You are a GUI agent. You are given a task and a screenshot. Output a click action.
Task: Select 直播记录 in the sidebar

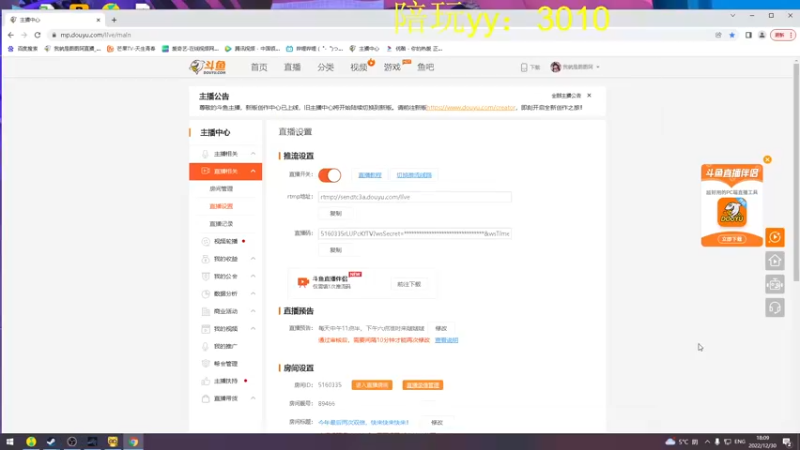[221, 224]
